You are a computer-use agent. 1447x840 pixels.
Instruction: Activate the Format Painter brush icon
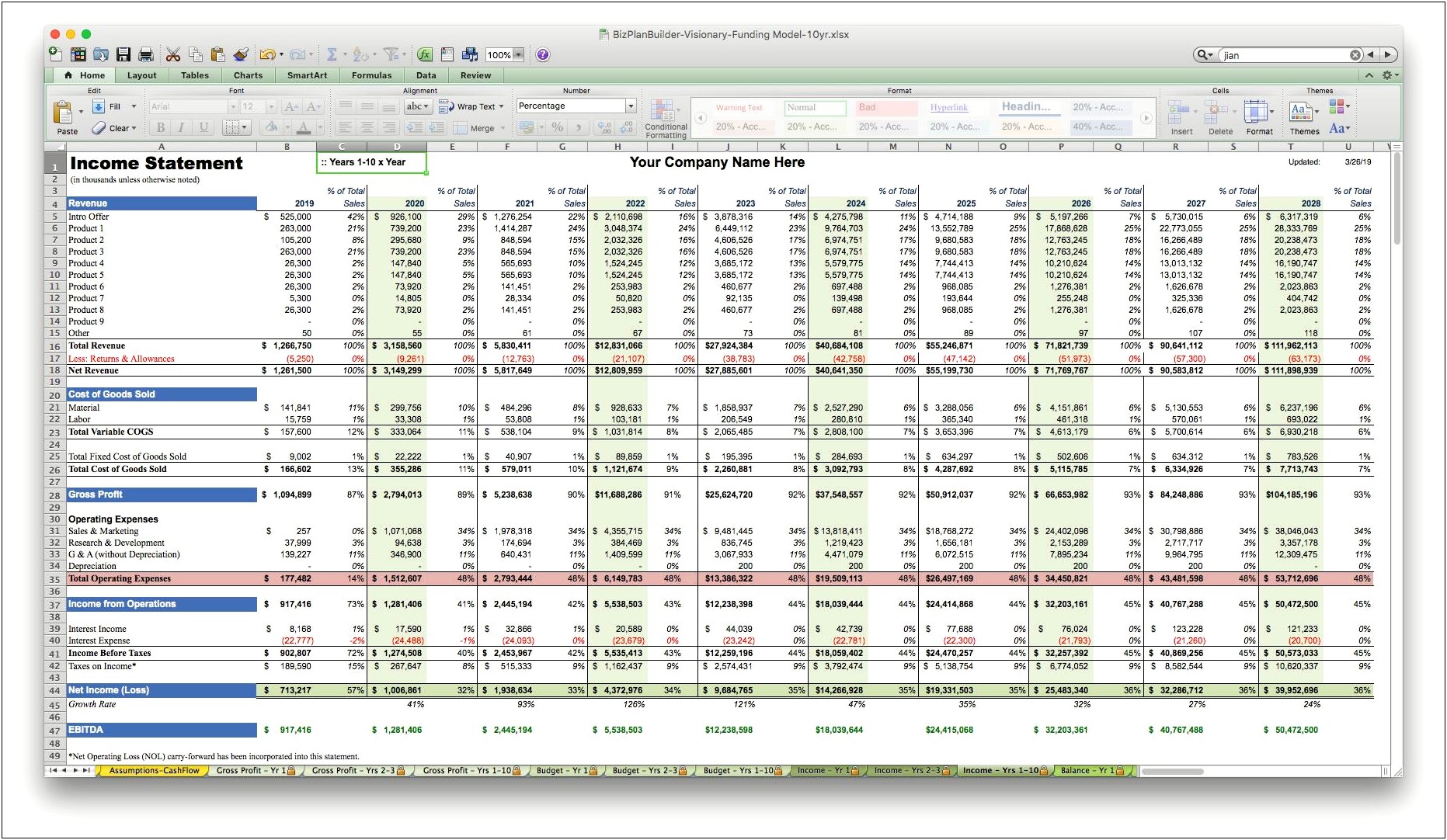[241, 54]
